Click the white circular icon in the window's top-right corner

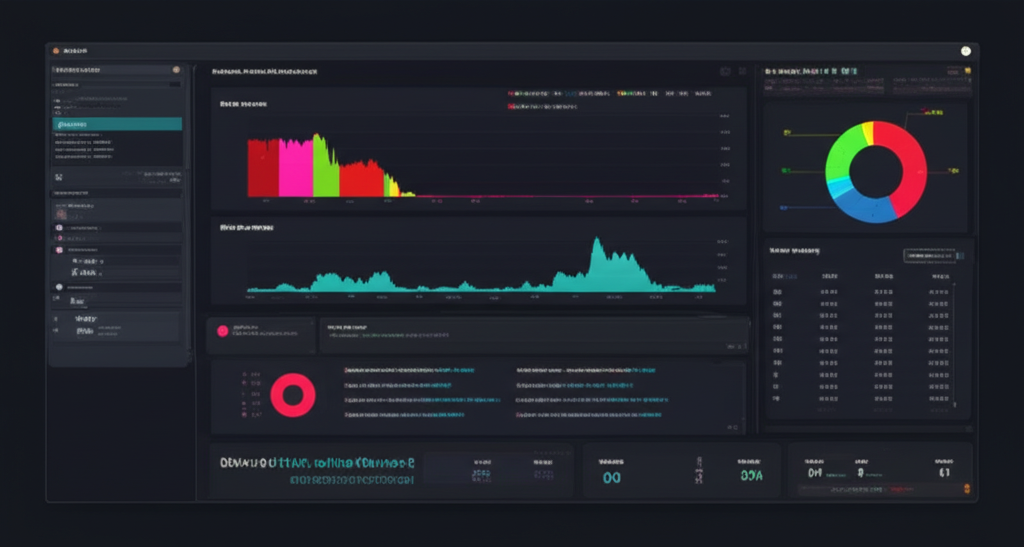pos(965,50)
